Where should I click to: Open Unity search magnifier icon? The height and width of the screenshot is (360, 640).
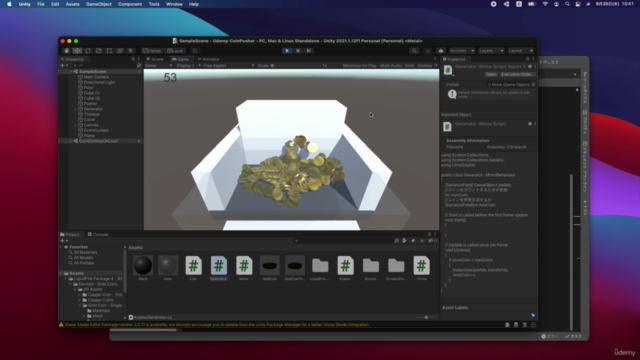click(414, 51)
